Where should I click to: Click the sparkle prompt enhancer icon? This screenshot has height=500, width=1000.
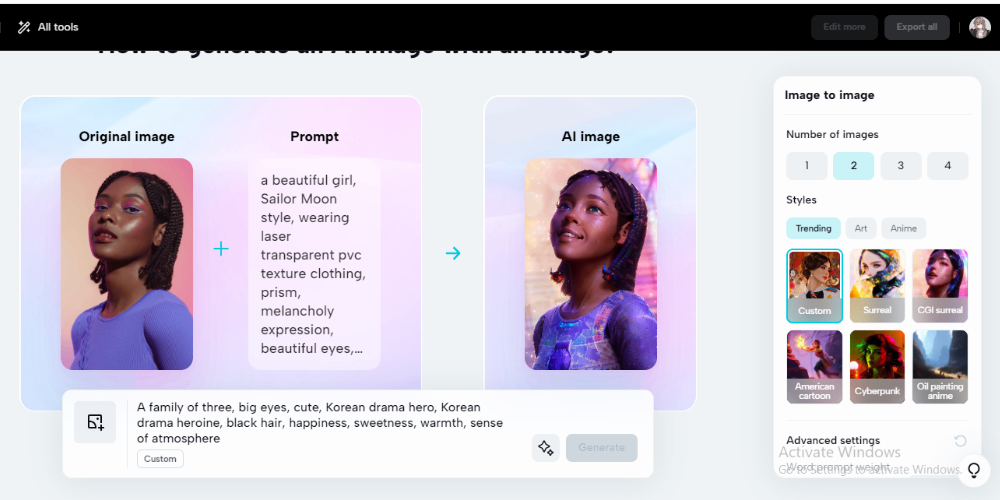click(x=545, y=448)
